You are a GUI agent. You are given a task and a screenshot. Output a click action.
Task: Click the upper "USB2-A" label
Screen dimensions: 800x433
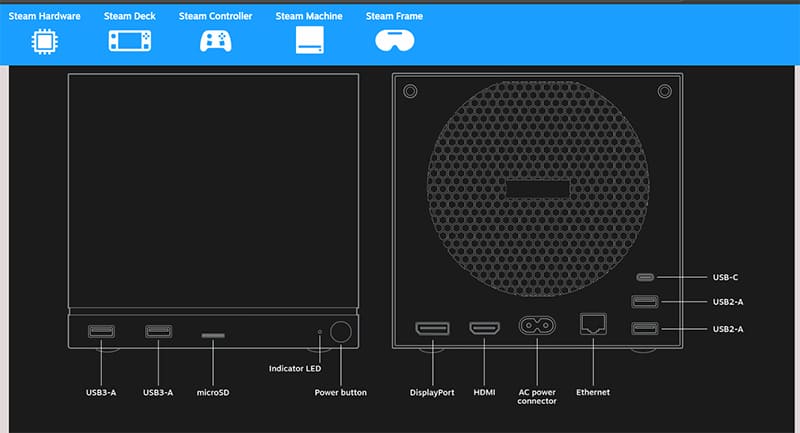click(728, 301)
